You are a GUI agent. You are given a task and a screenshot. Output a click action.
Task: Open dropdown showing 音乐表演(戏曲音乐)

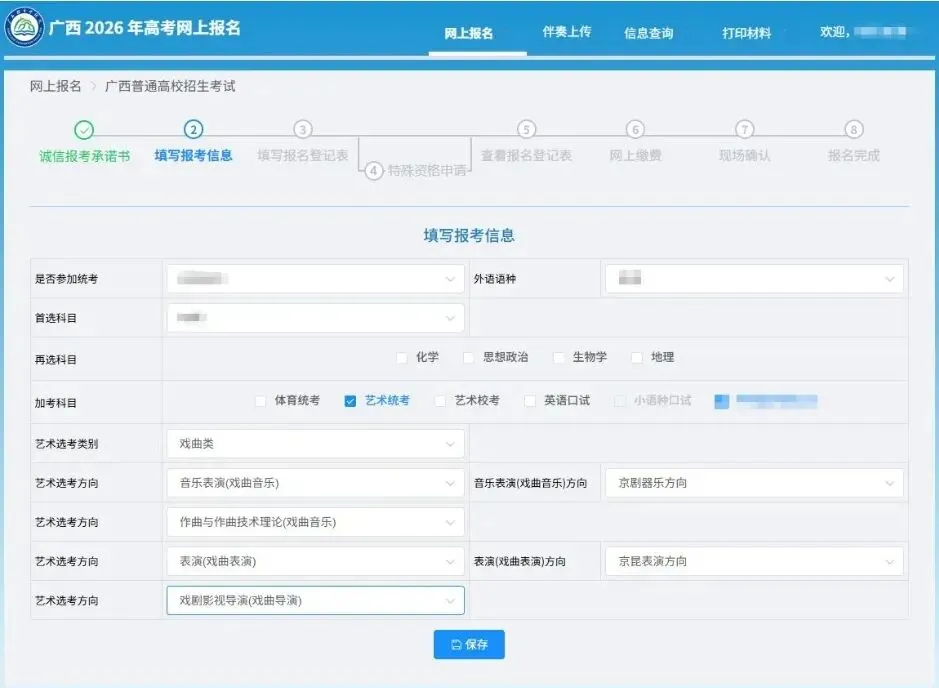316,483
